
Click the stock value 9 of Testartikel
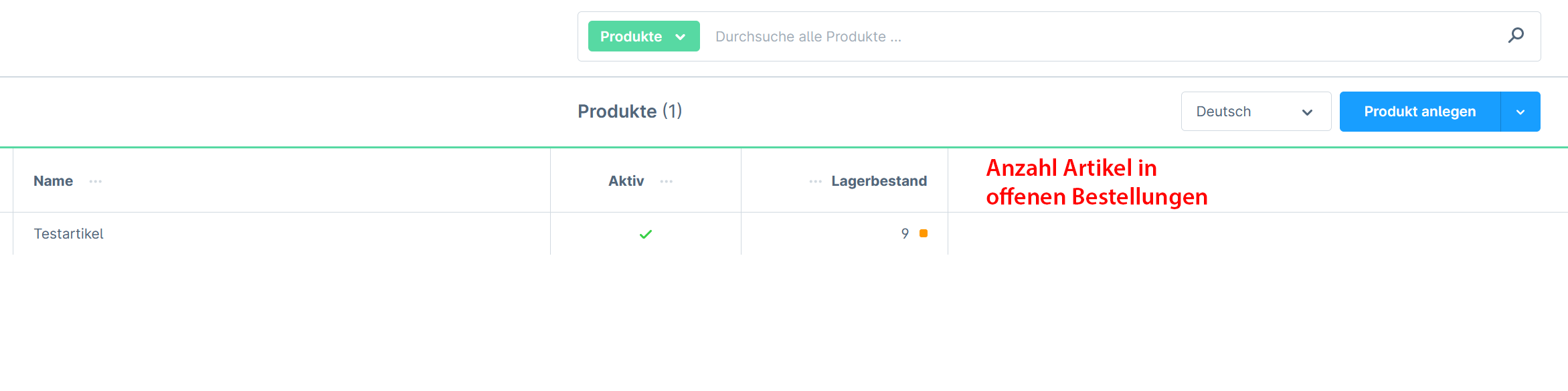(x=905, y=233)
